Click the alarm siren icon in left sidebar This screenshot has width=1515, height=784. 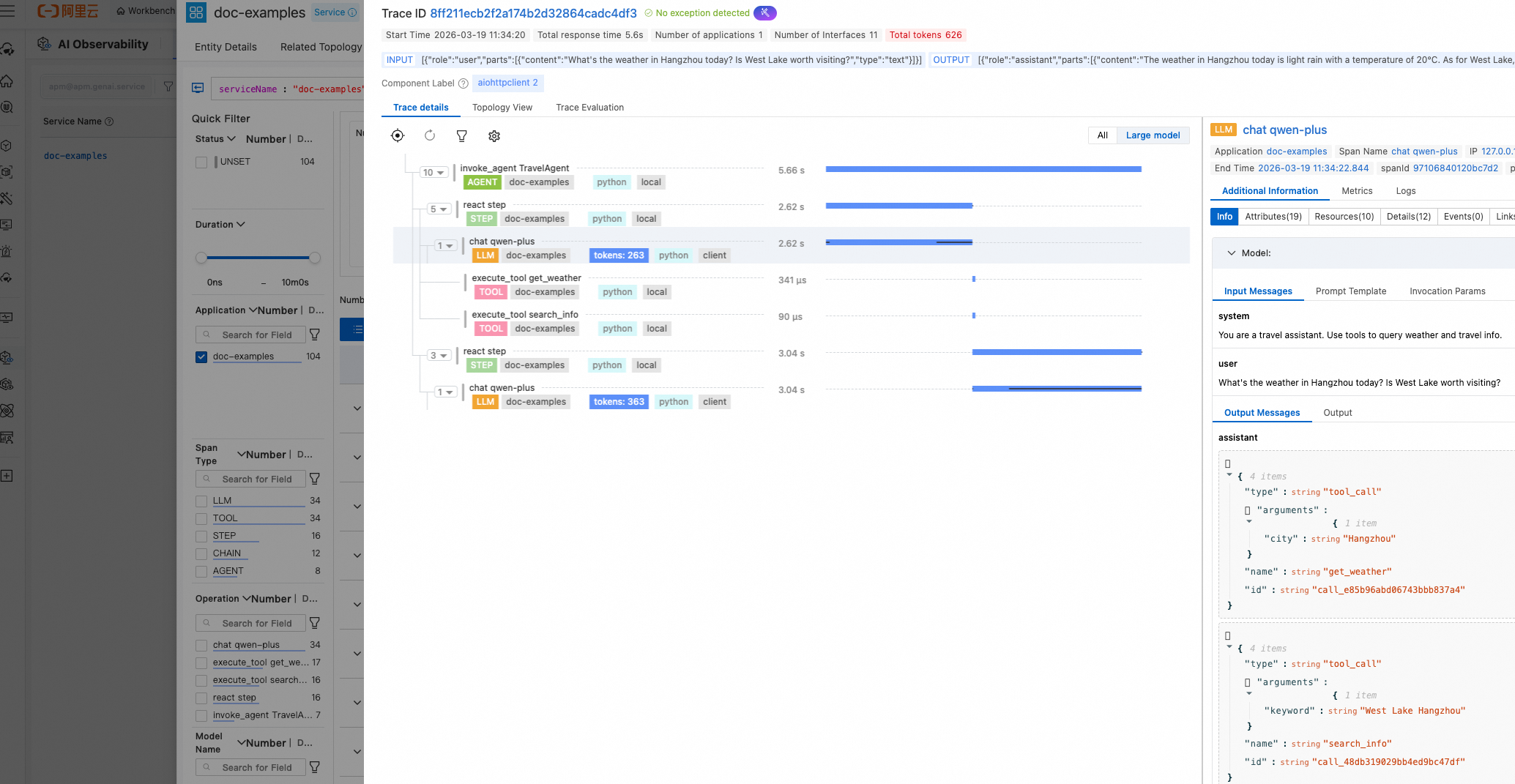point(7,251)
